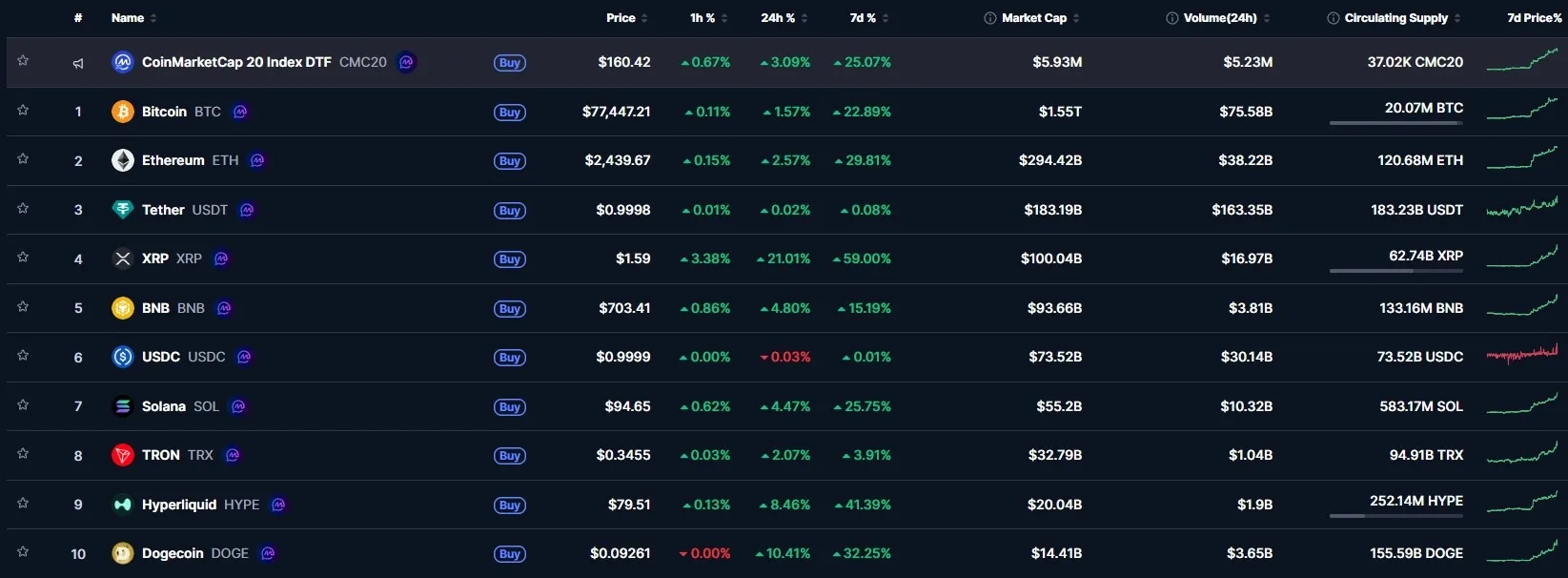Click the purple badge icon next to BTC
The height and width of the screenshot is (578, 1568).
(240, 112)
